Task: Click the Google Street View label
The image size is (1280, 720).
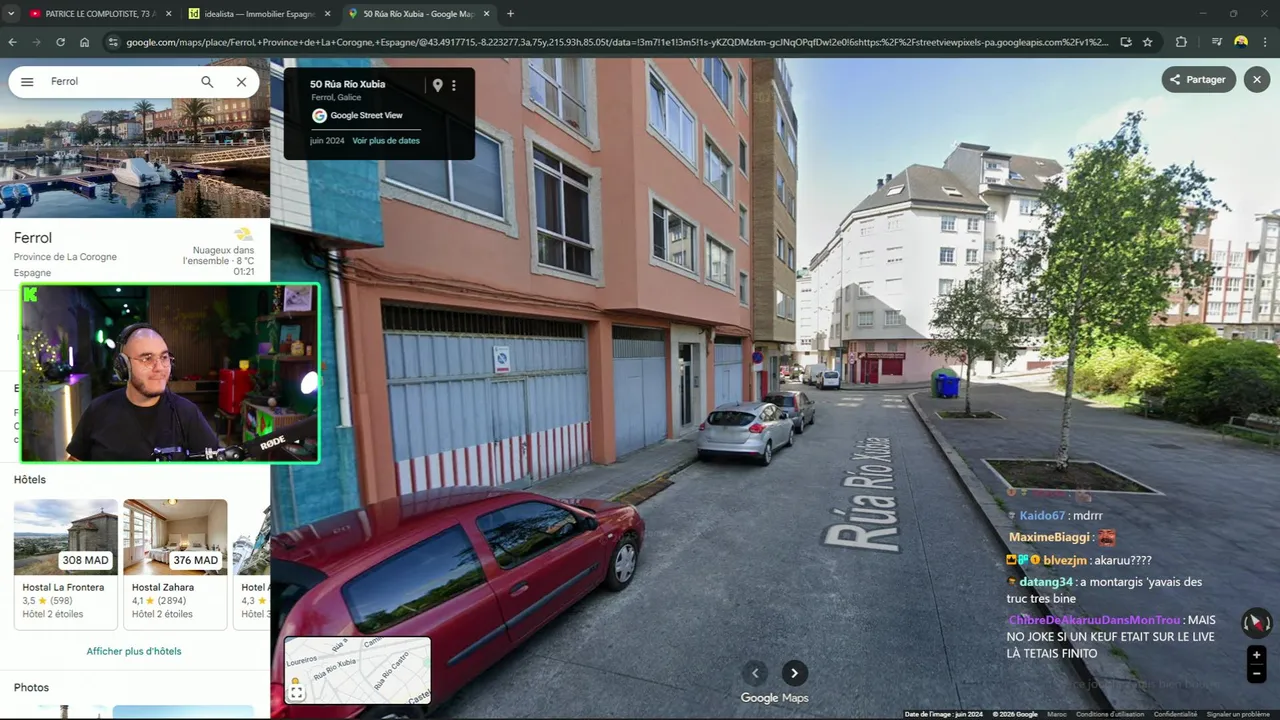Action: coord(366,116)
